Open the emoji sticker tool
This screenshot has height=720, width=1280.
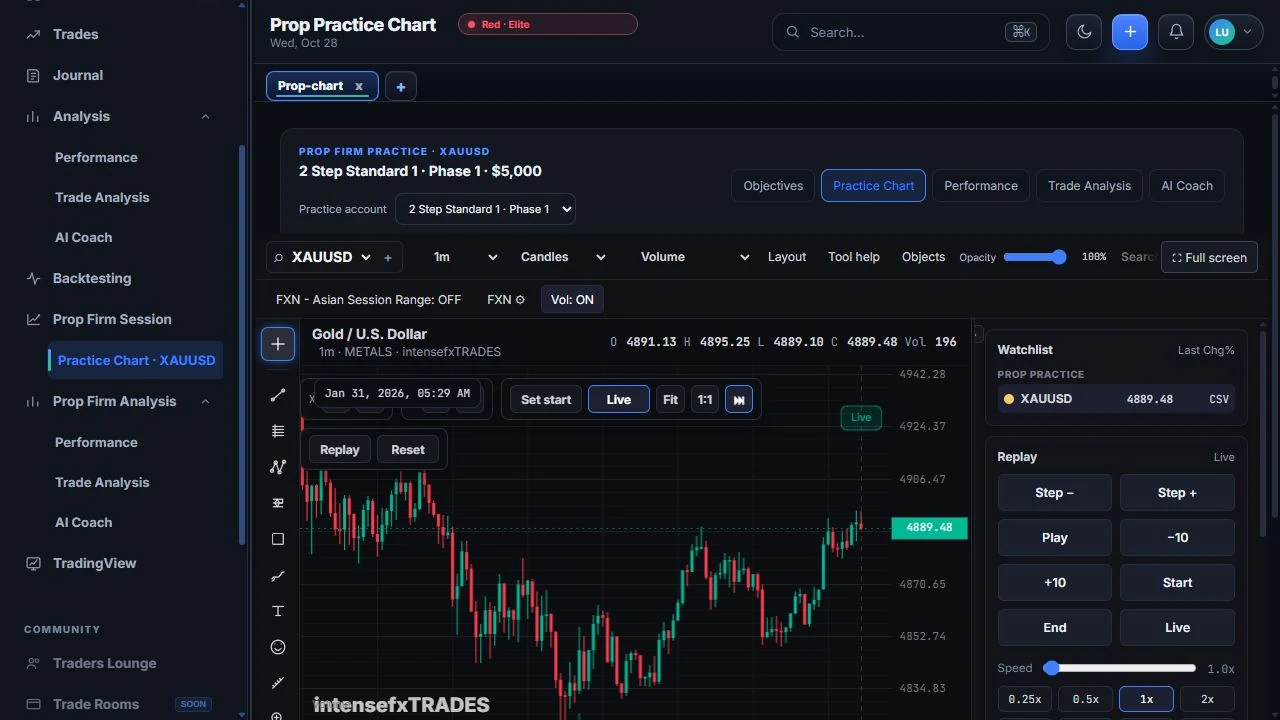[278, 647]
